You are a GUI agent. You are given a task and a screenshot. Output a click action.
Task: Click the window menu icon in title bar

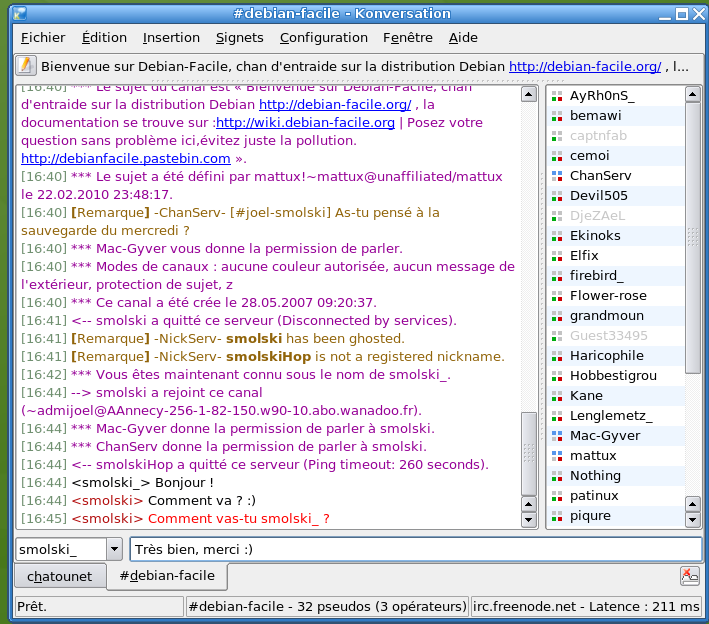click(14, 13)
